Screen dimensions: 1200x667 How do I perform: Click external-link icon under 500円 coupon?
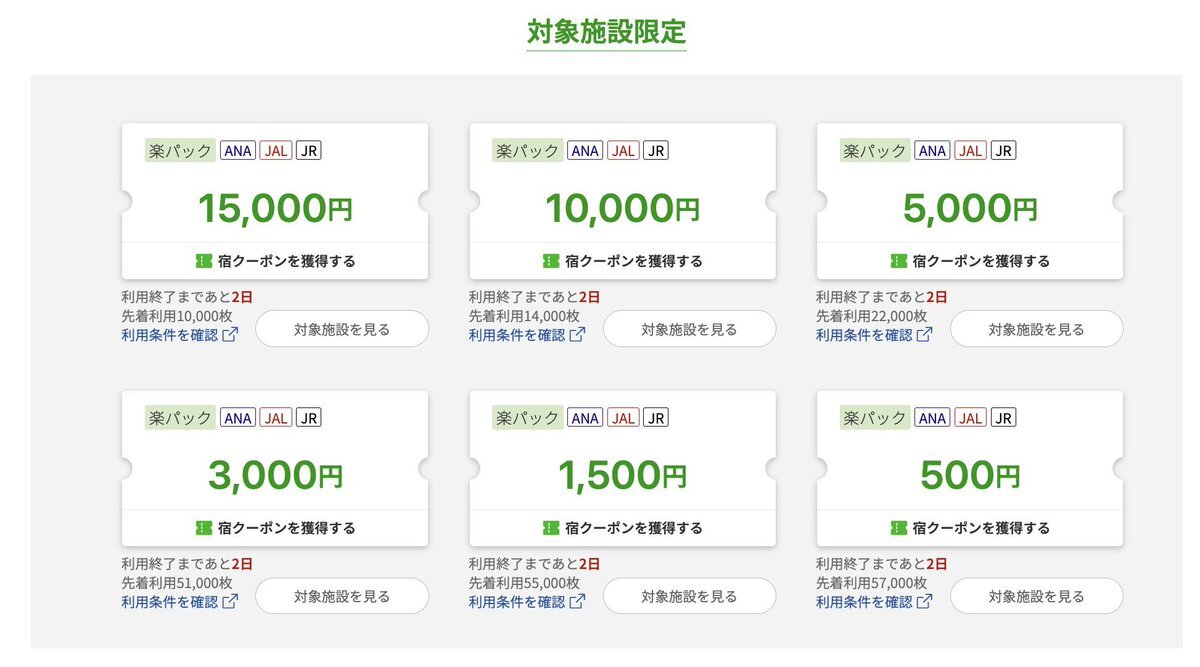click(925, 602)
